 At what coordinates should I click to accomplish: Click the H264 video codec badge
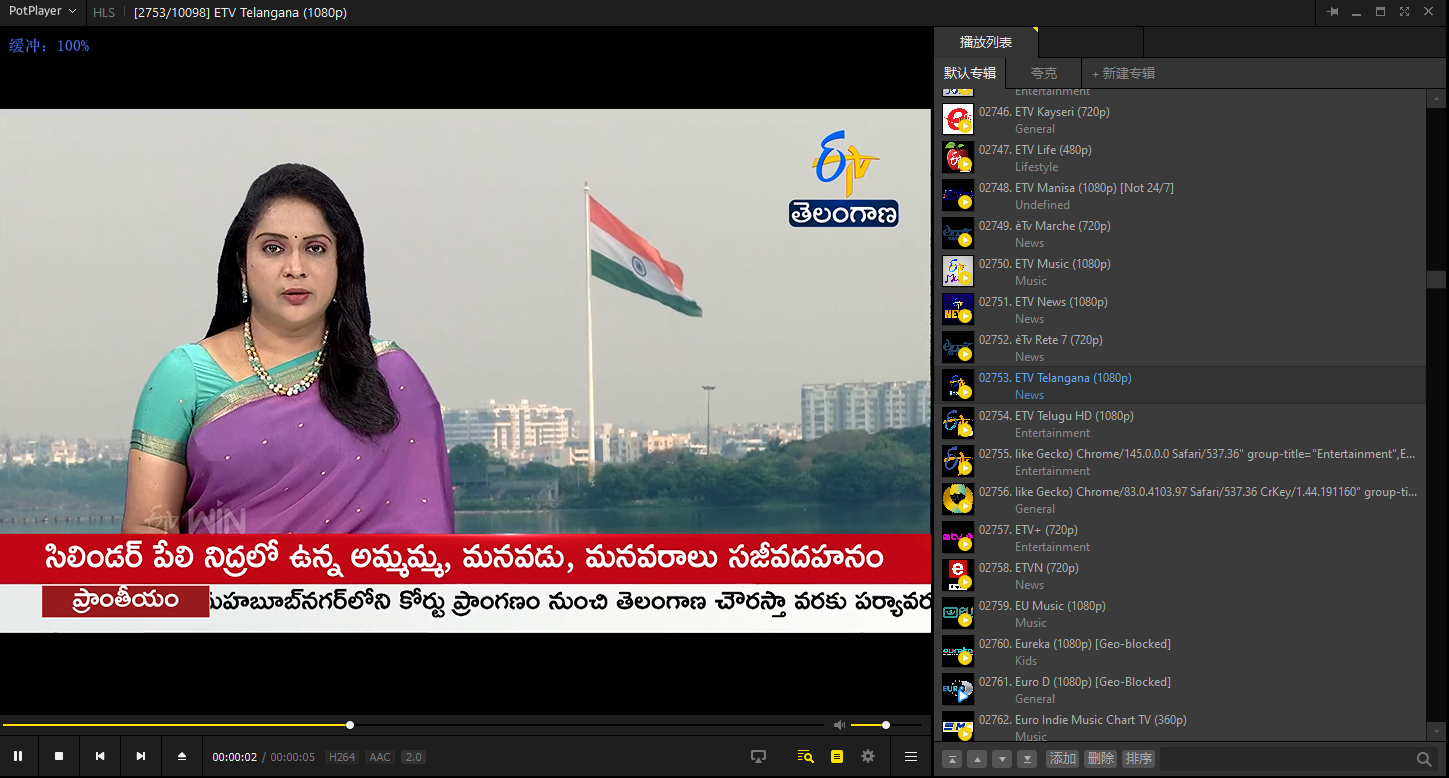click(x=342, y=757)
